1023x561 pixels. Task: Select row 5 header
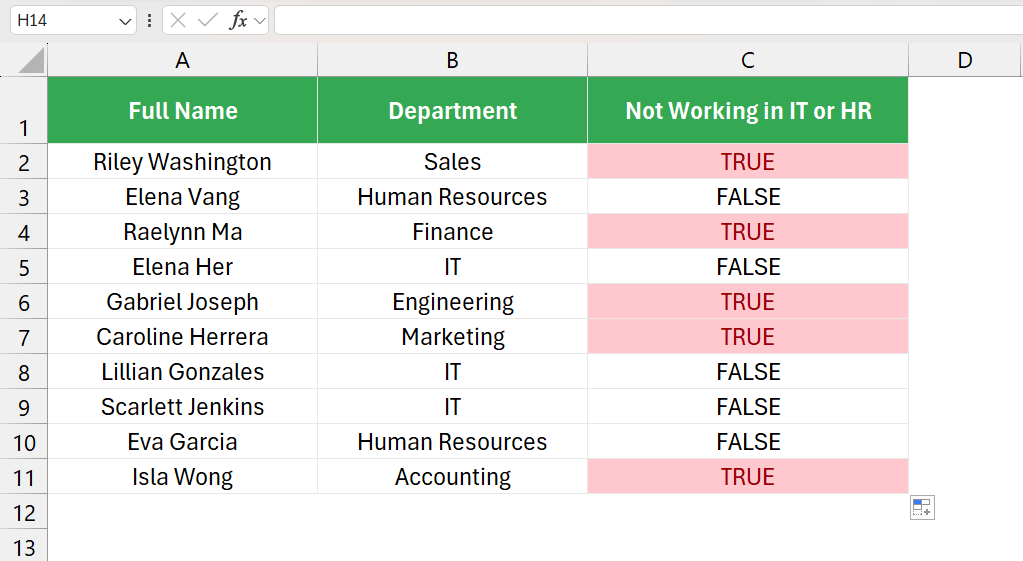pyautogui.click(x=23, y=267)
